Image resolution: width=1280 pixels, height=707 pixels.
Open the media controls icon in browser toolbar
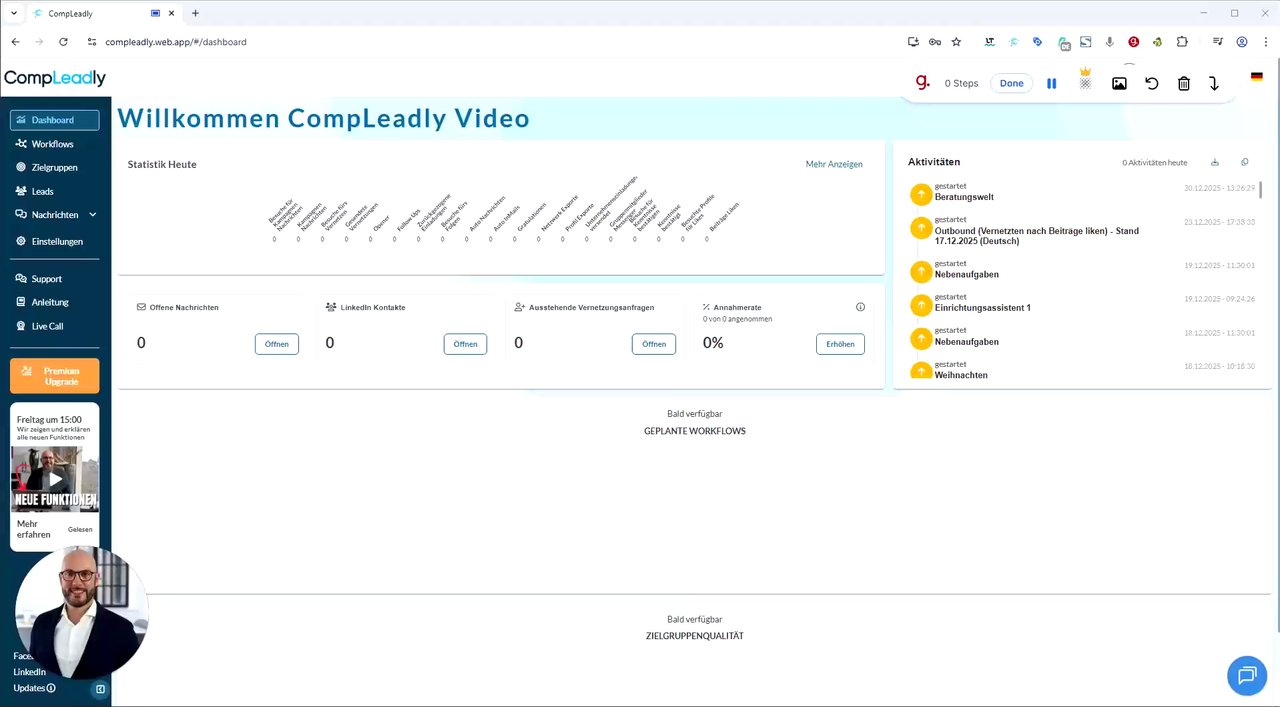click(1218, 42)
